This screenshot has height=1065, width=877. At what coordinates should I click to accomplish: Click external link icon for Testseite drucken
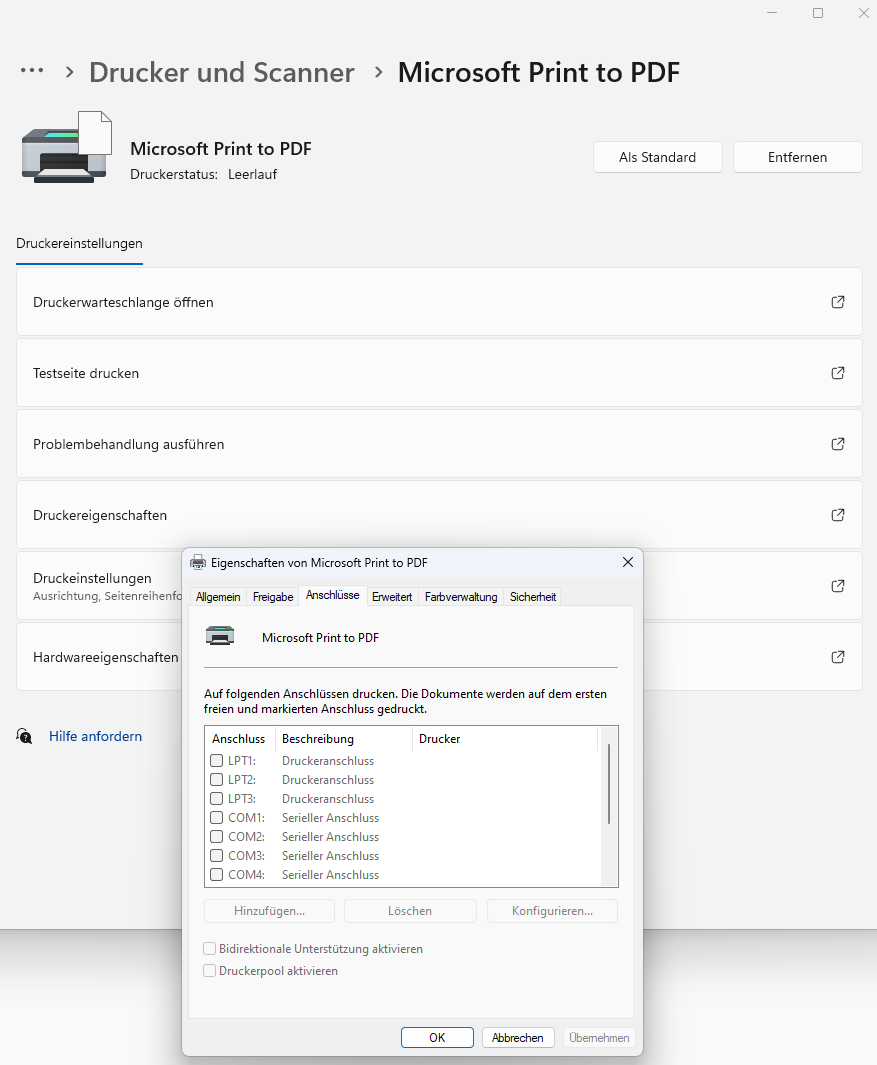point(838,373)
